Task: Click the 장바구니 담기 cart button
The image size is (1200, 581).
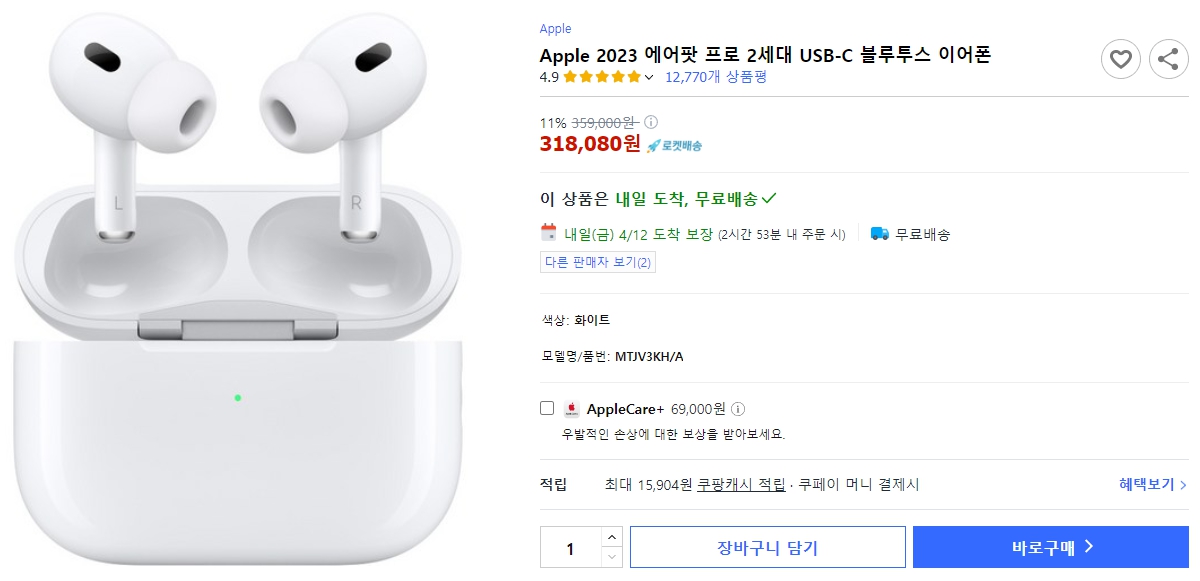Action: pos(767,547)
